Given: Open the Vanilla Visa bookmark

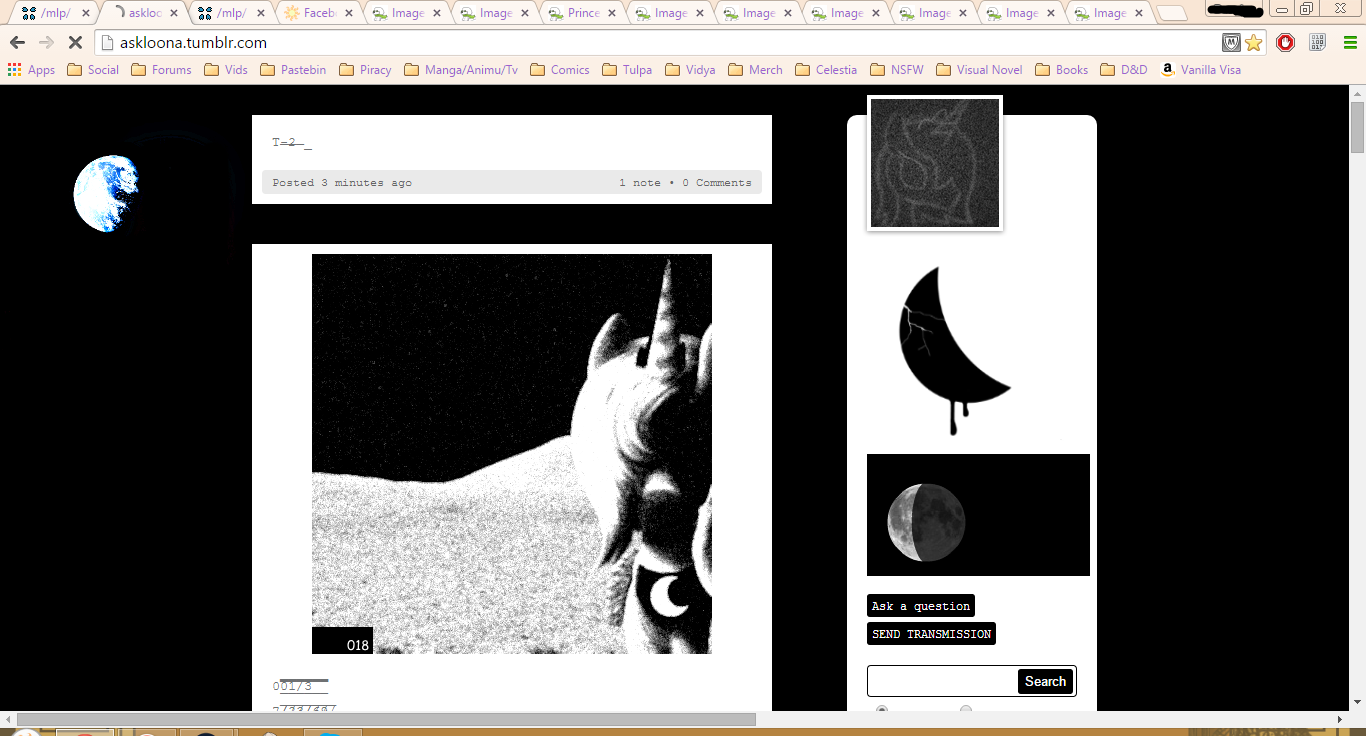Looking at the screenshot, I should pyautogui.click(x=1201, y=70).
